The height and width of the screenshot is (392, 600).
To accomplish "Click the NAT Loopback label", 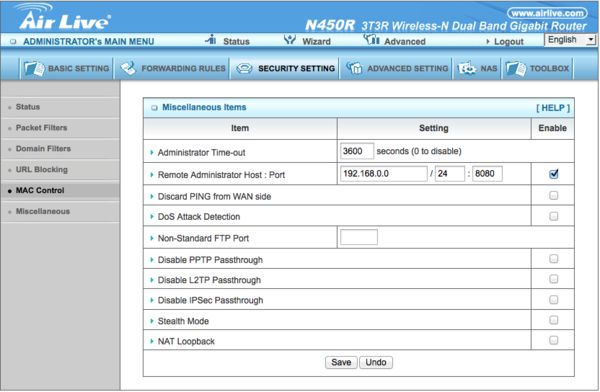I will pyautogui.click(x=186, y=341).
